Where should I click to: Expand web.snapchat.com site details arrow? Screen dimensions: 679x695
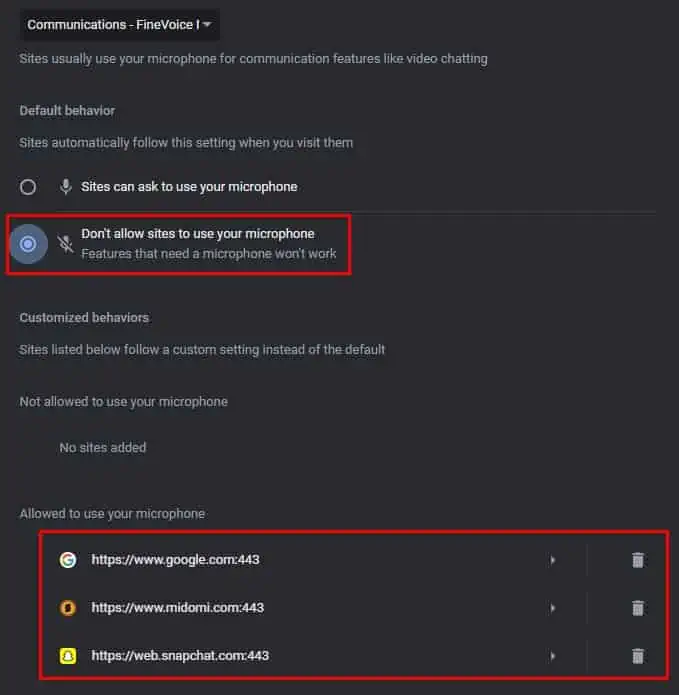[x=553, y=656]
